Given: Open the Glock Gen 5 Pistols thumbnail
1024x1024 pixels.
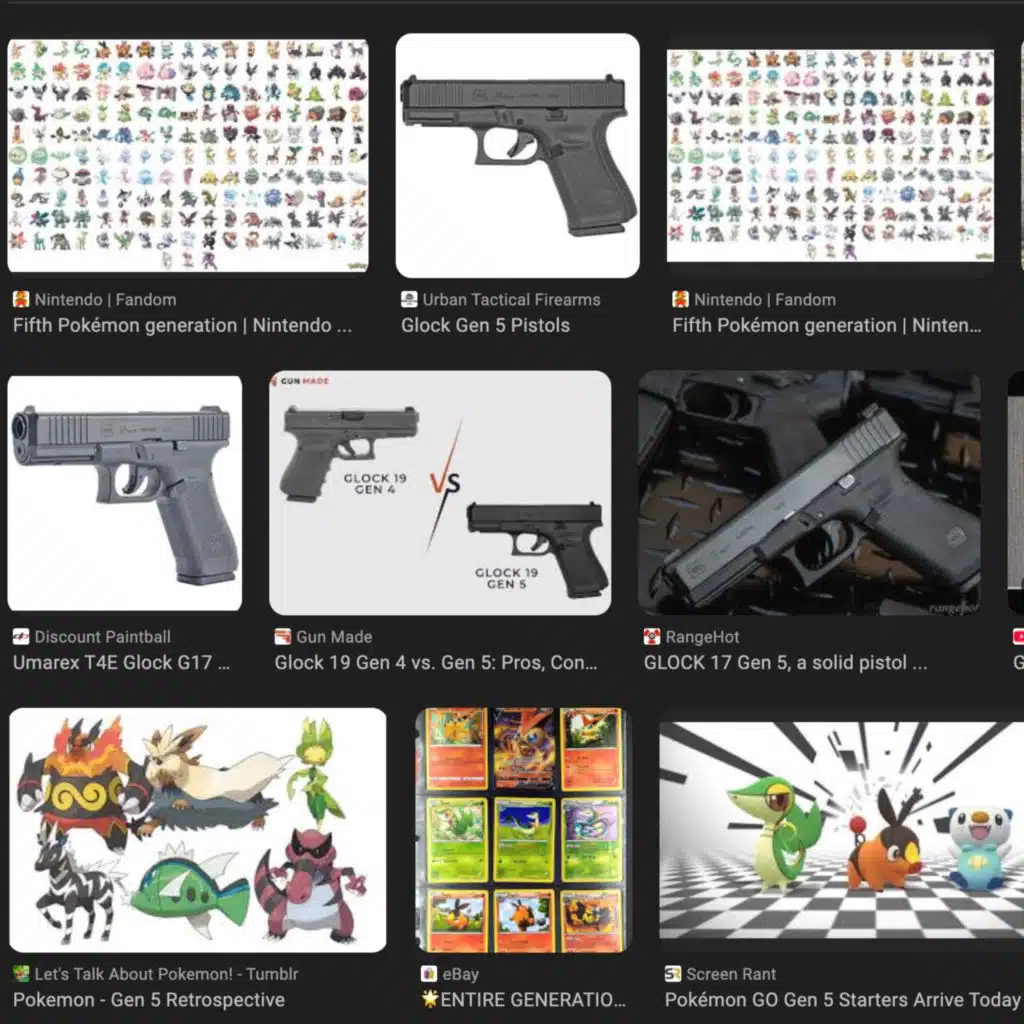Looking at the screenshot, I should [x=517, y=155].
